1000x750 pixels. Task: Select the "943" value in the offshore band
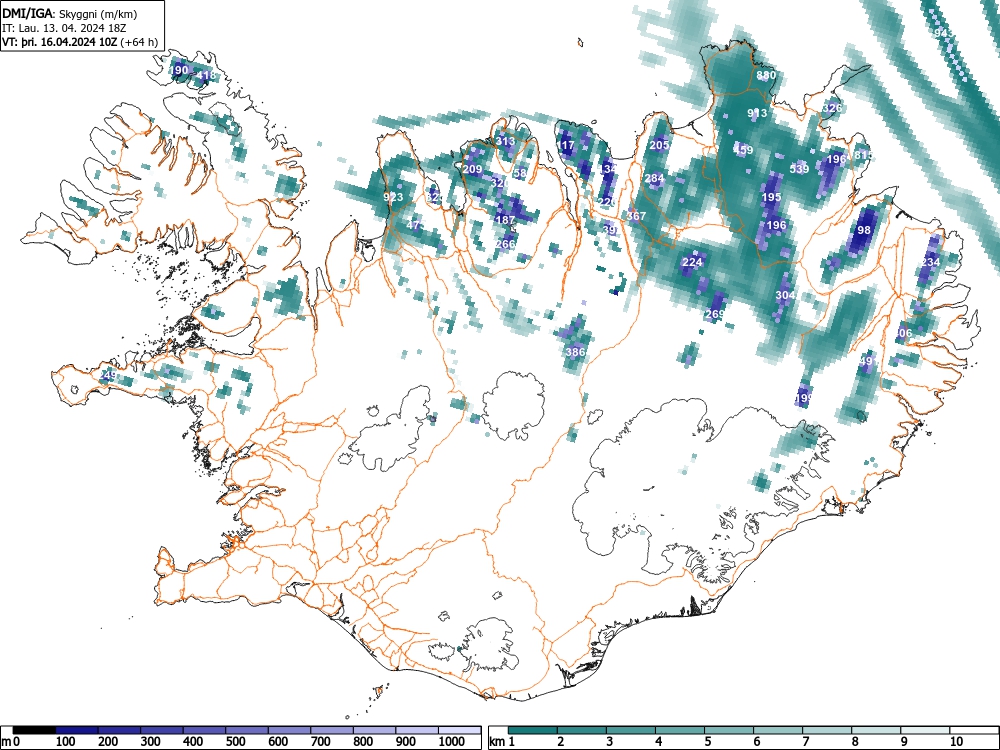click(944, 33)
